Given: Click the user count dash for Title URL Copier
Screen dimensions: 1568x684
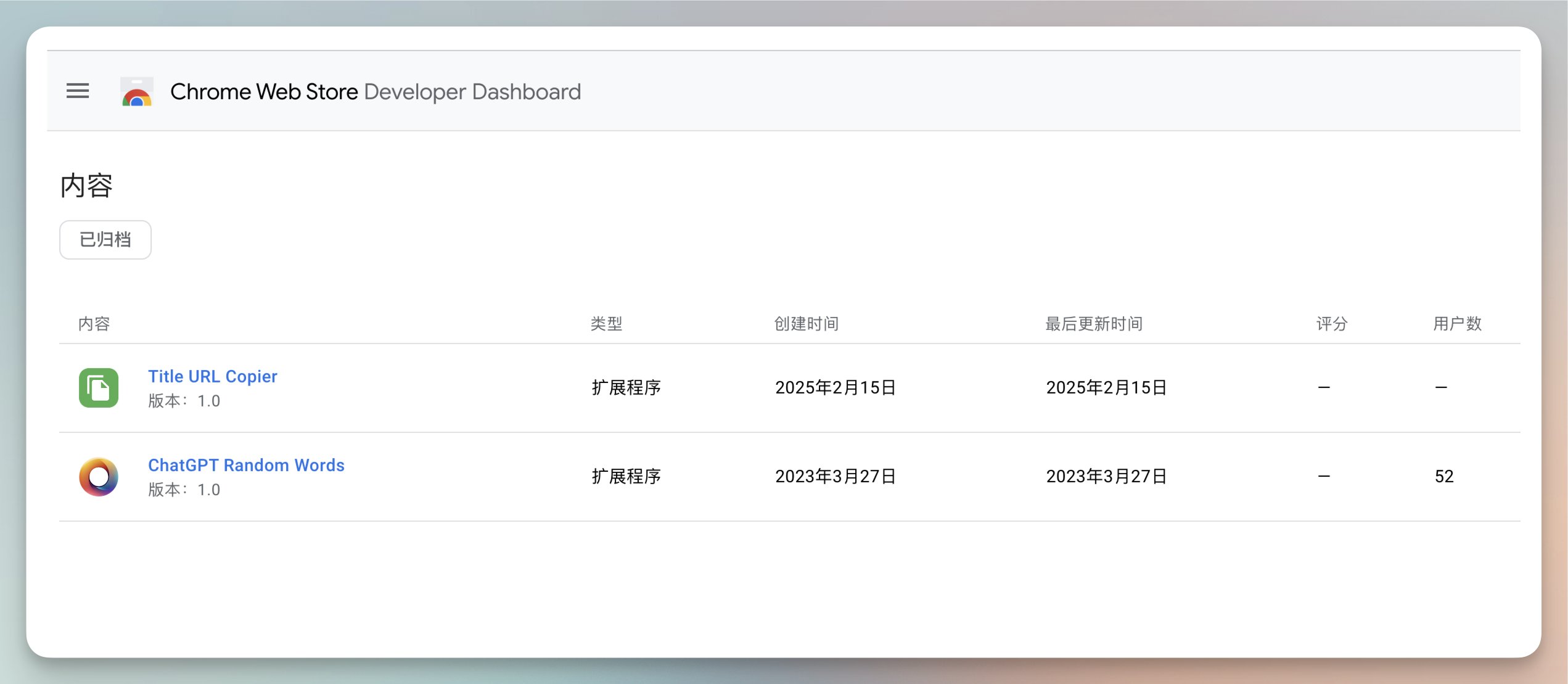Looking at the screenshot, I should click(1441, 388).
